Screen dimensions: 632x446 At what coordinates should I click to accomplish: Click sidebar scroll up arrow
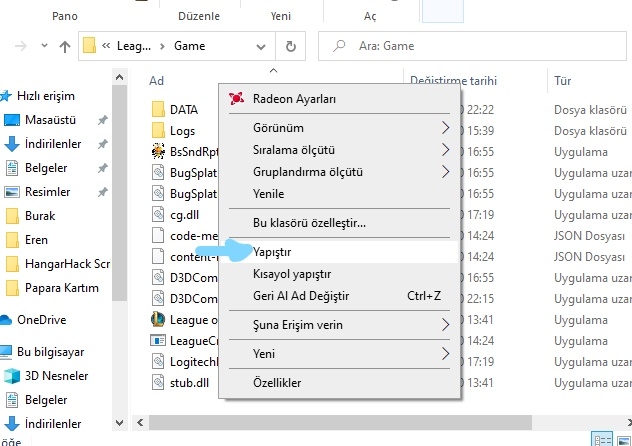coord(119,77)
